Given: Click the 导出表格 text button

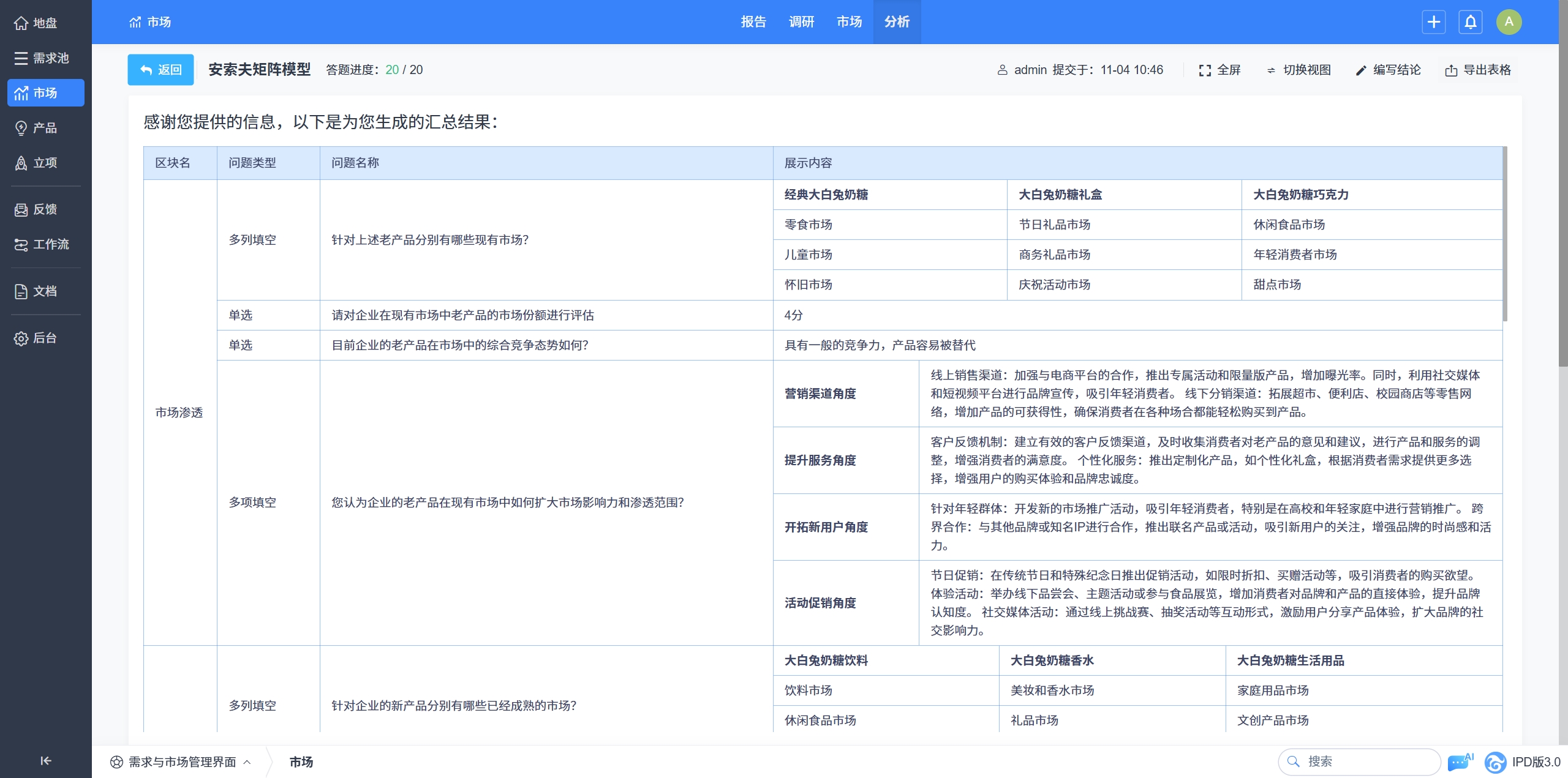Looking at the screenshot, I should [1487, 70].
